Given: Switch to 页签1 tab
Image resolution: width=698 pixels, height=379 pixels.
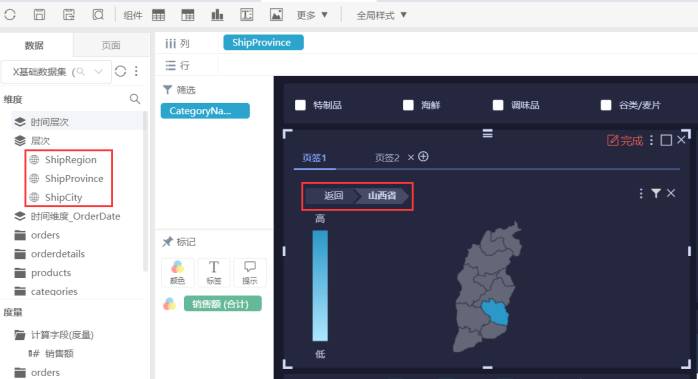Looking at the screenshot, I should (314, 158).
